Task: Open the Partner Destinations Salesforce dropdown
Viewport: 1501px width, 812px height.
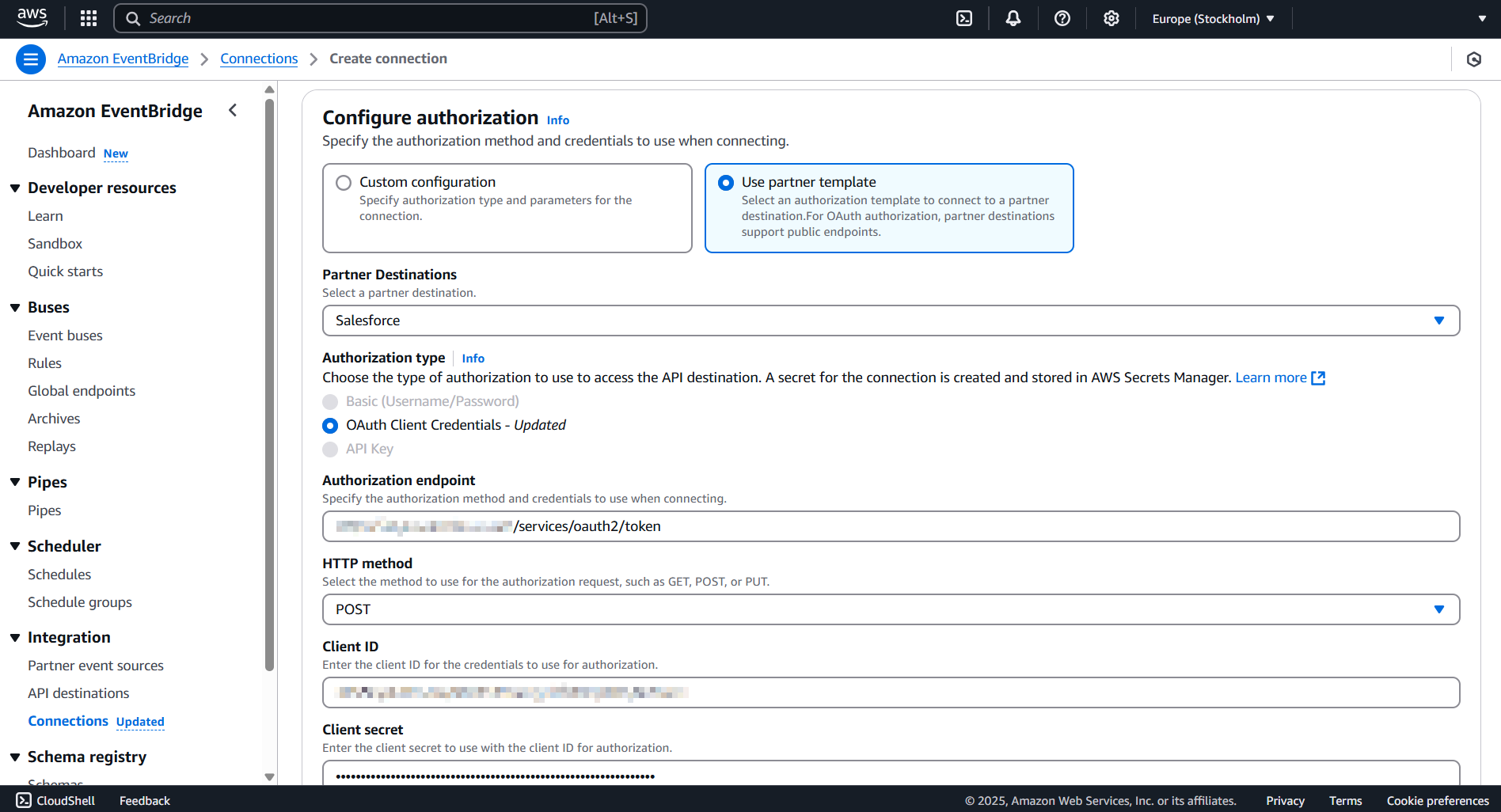Action: [891, 321]
